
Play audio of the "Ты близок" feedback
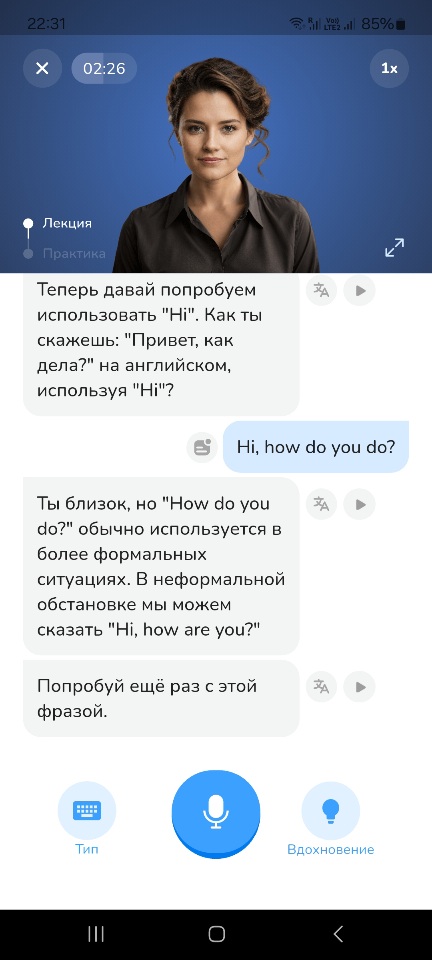(x=359, y=504)
